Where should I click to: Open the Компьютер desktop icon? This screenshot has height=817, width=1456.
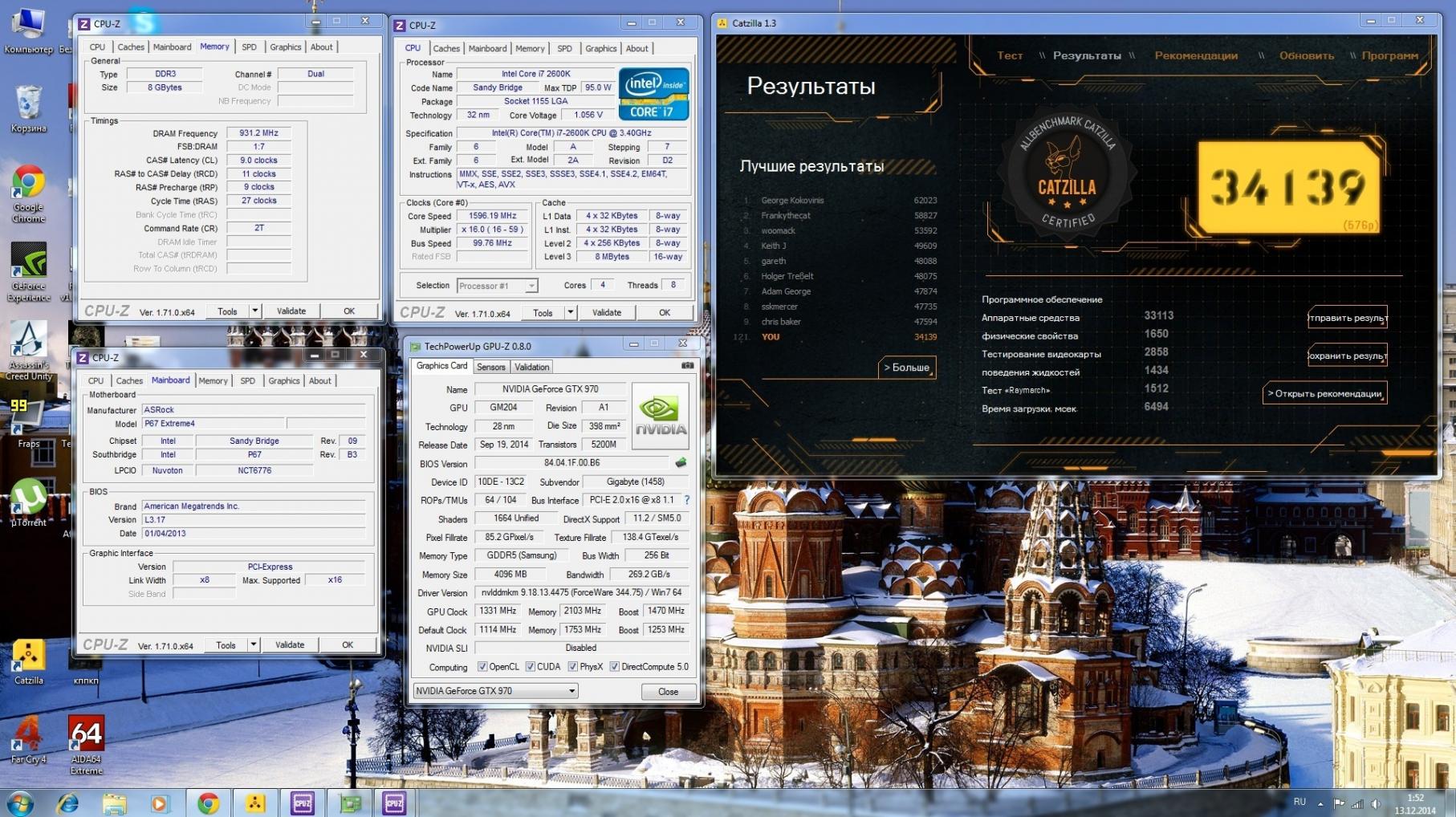[29, 32]
